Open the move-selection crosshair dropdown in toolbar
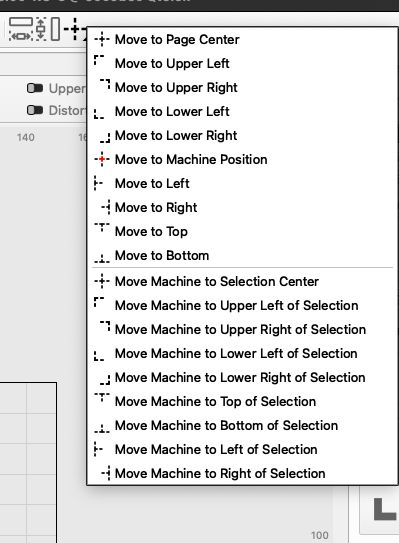The width and height of the screenshot is (399, 543). (x=75, y=29)
